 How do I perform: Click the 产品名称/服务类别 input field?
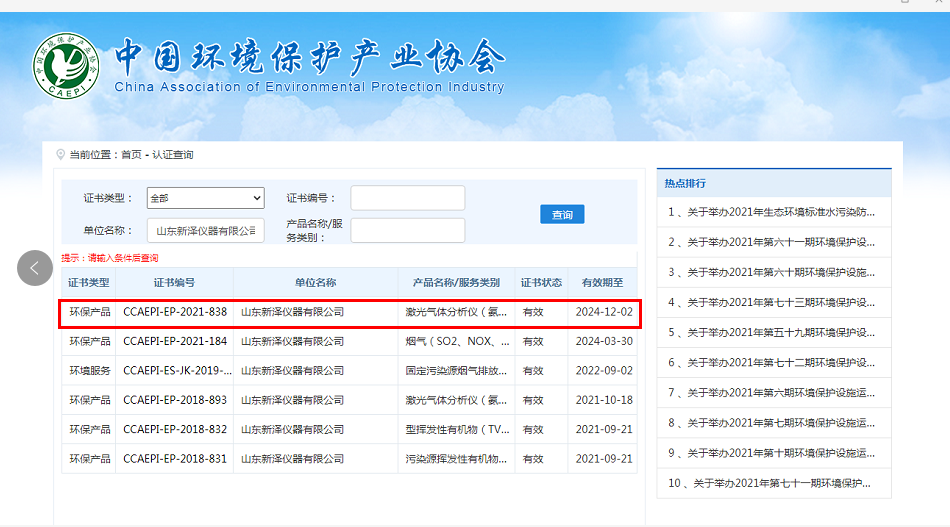tap(407, 230)
